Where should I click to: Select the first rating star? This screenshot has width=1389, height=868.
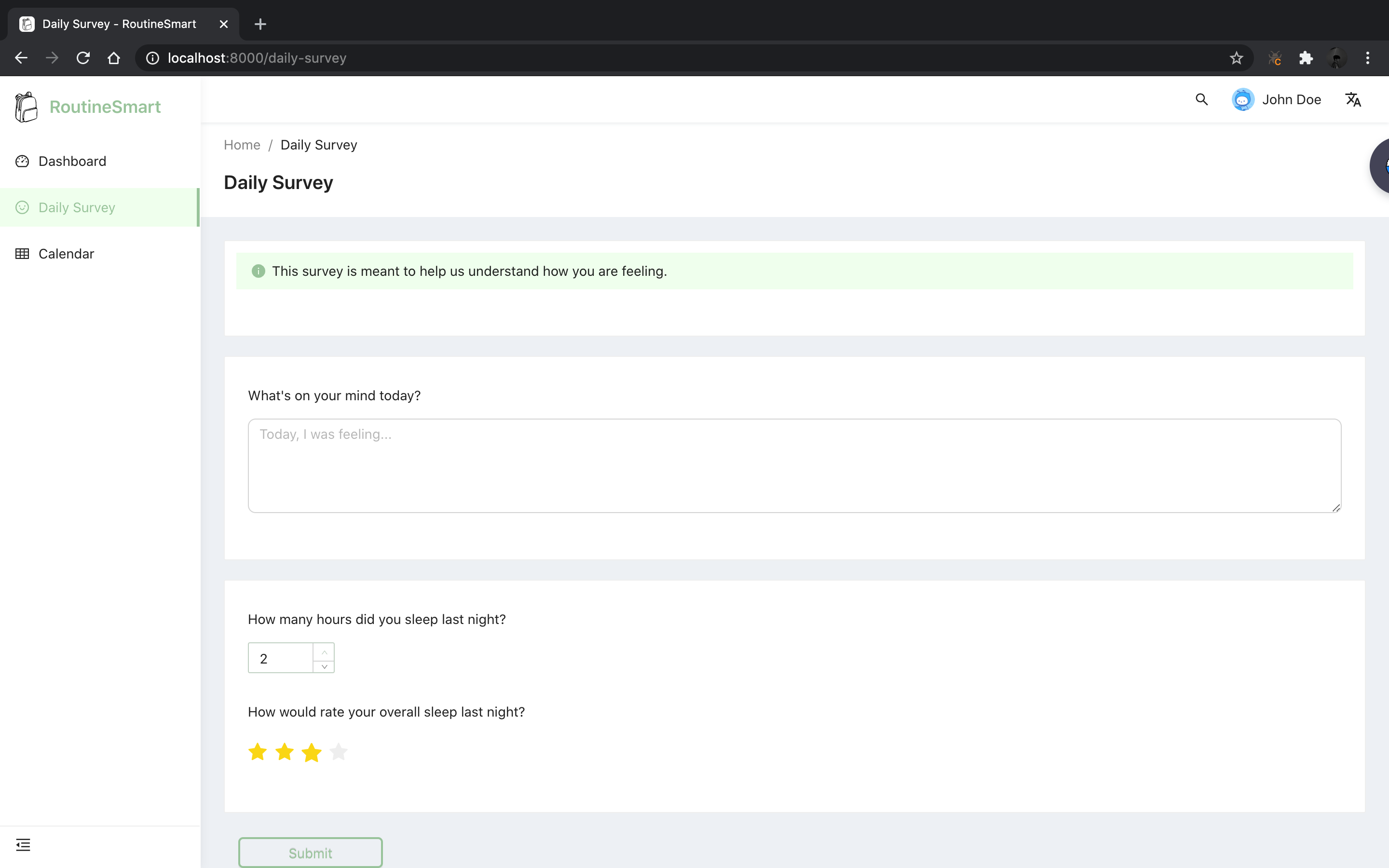coord(258,751)
